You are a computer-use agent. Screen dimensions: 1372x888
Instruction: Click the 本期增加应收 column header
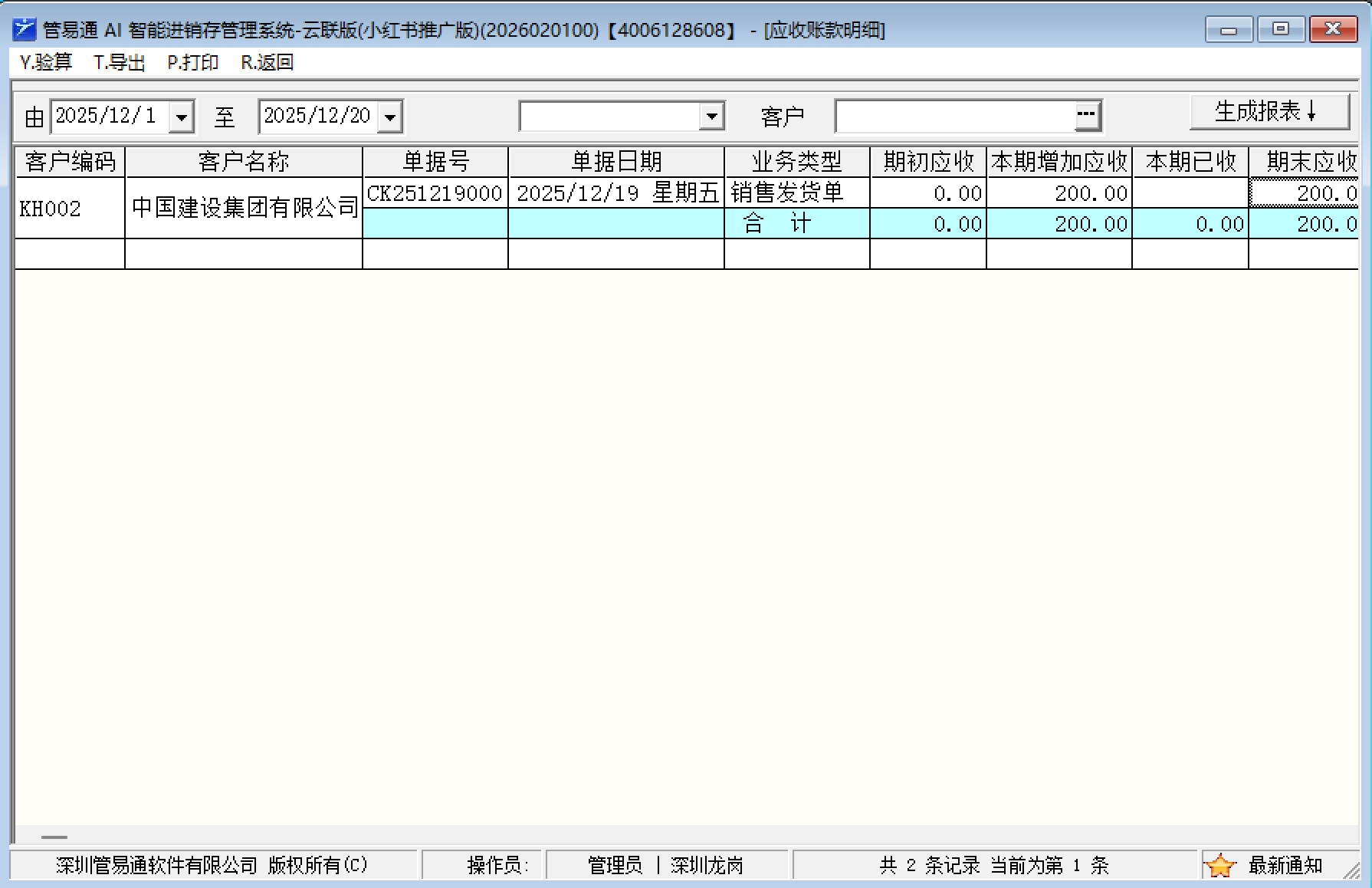(x=1059, y=162)
